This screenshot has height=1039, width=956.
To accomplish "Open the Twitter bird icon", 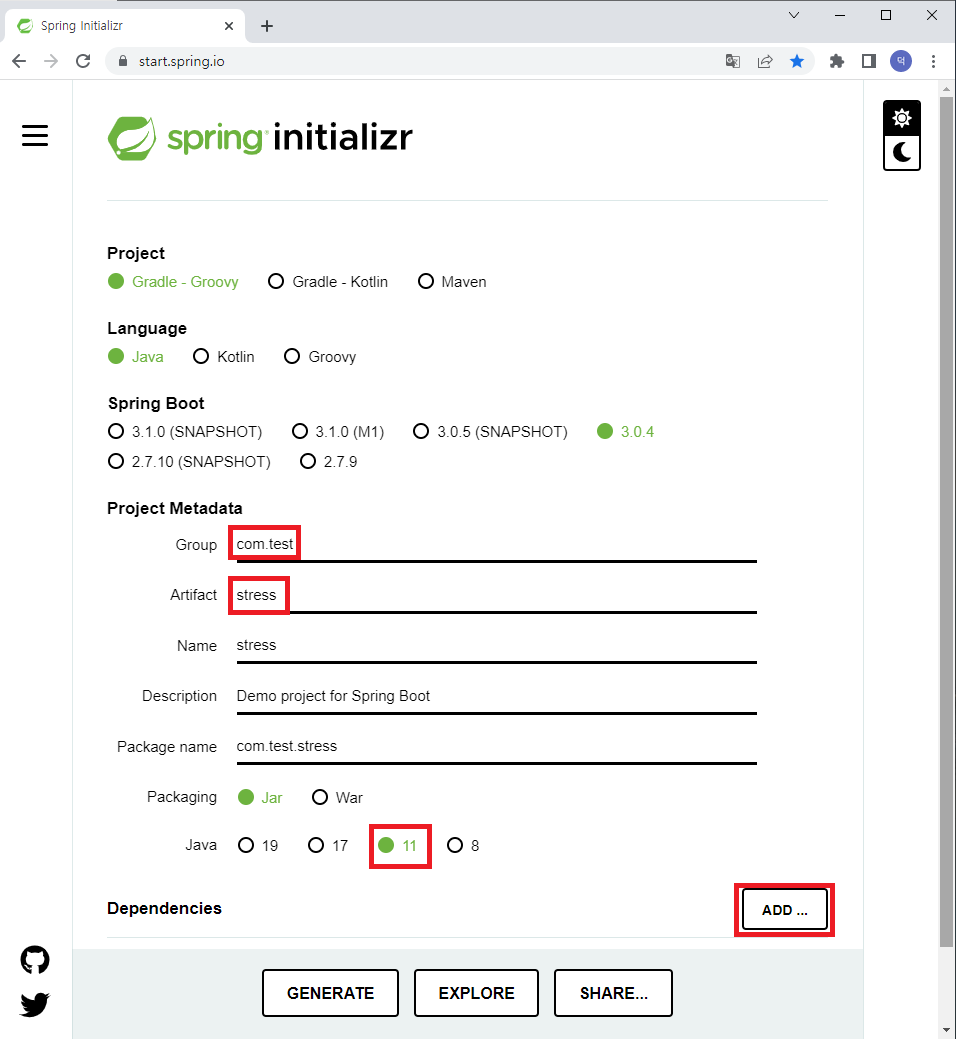I will (35, 1004).
